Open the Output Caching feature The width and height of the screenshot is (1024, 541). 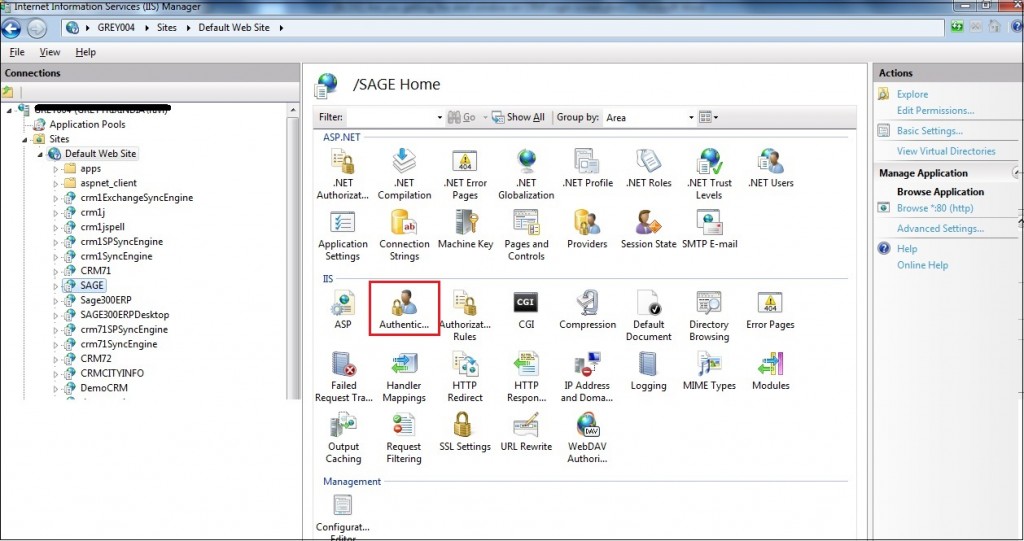click(343, 438)
